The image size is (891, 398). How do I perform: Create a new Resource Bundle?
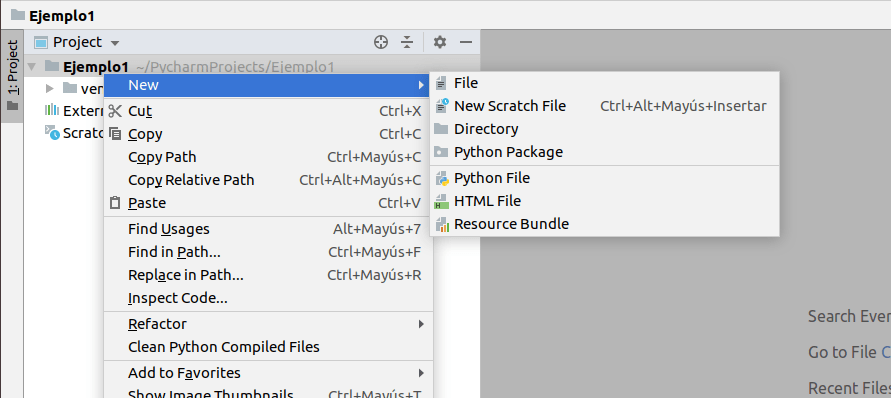(x=605, y=224)
